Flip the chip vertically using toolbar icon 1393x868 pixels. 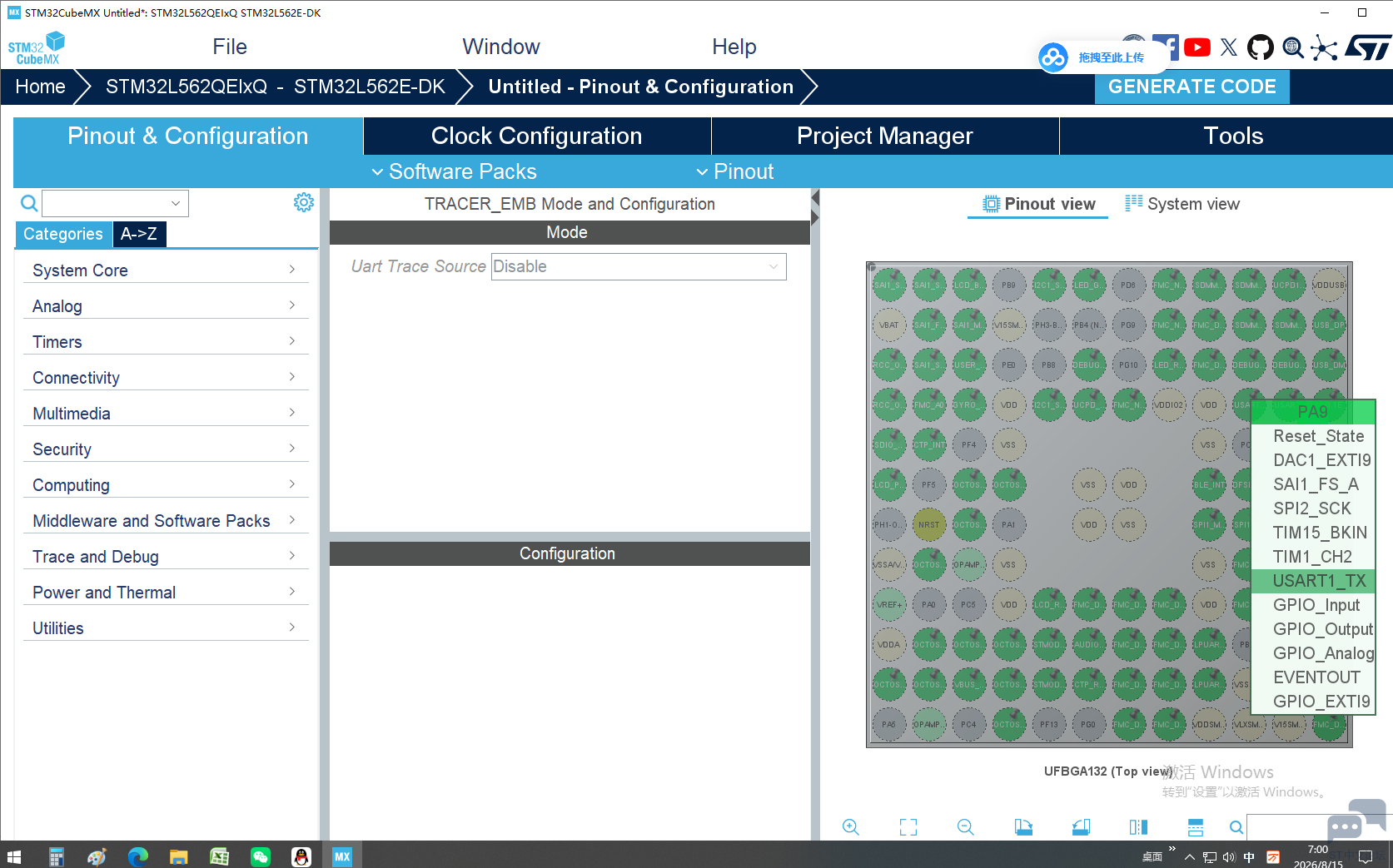tap(1196, 826)
